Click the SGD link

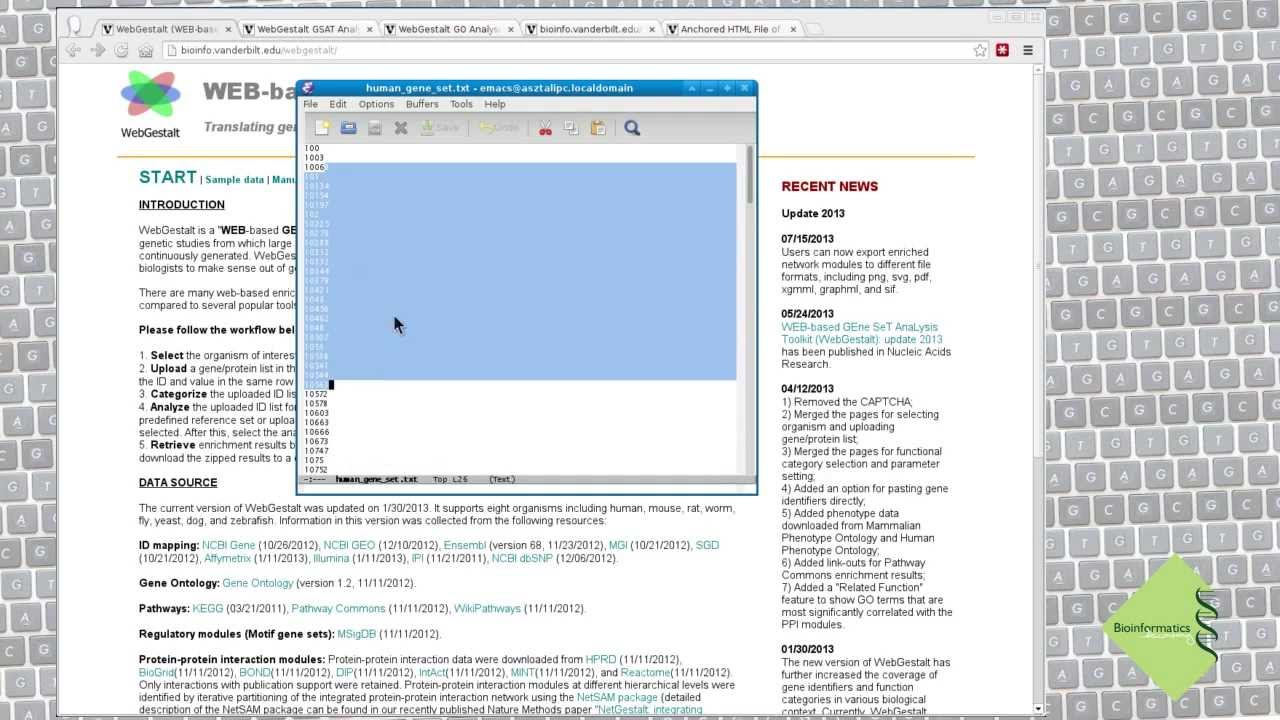click(x=707, y=545)
